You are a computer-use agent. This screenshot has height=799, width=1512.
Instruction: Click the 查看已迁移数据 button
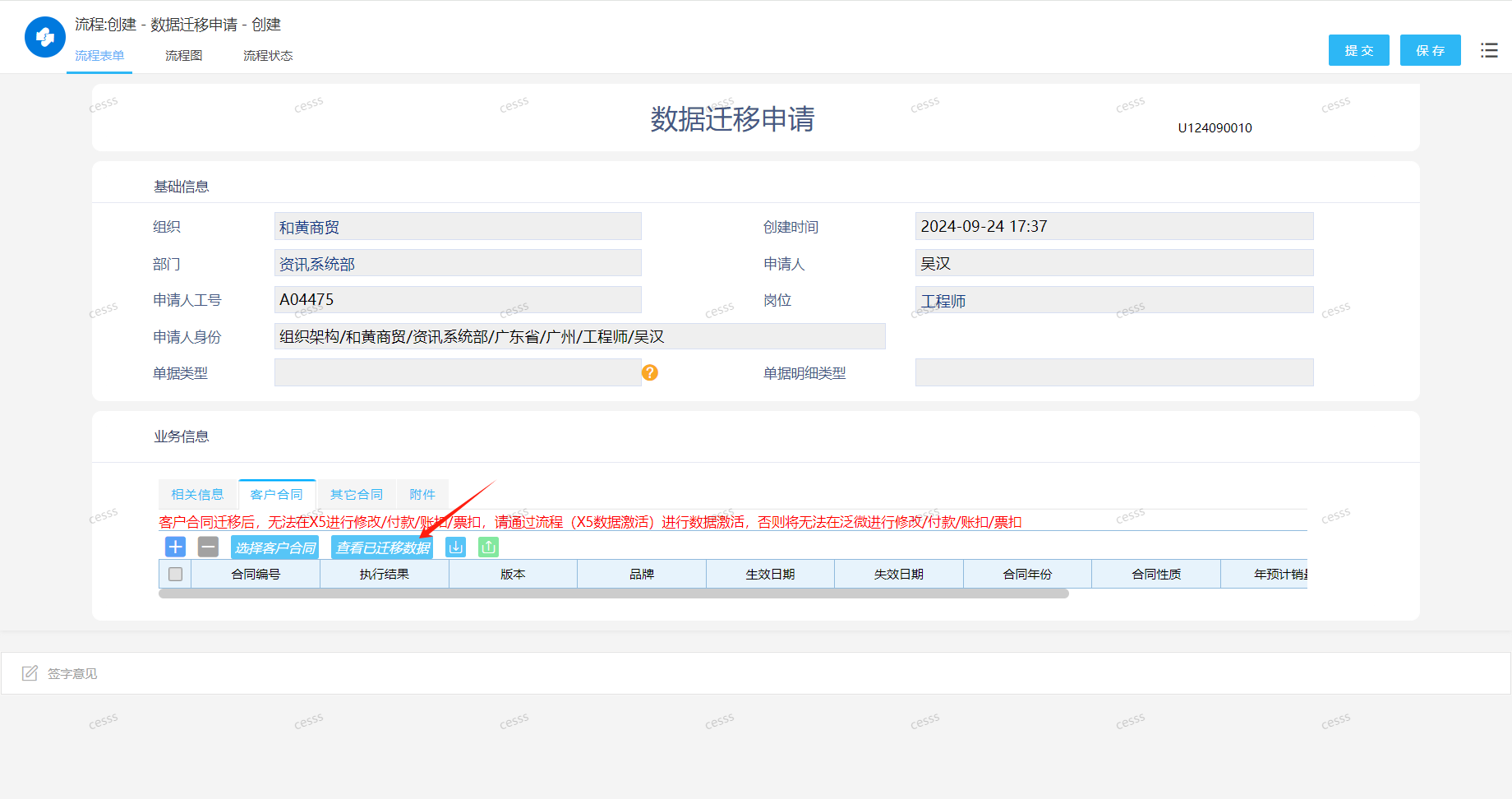coord(382,547)
